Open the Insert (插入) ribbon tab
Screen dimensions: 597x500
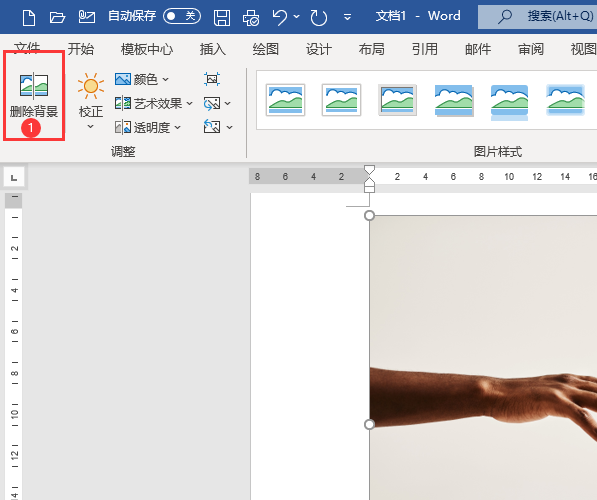click(212, 49)
